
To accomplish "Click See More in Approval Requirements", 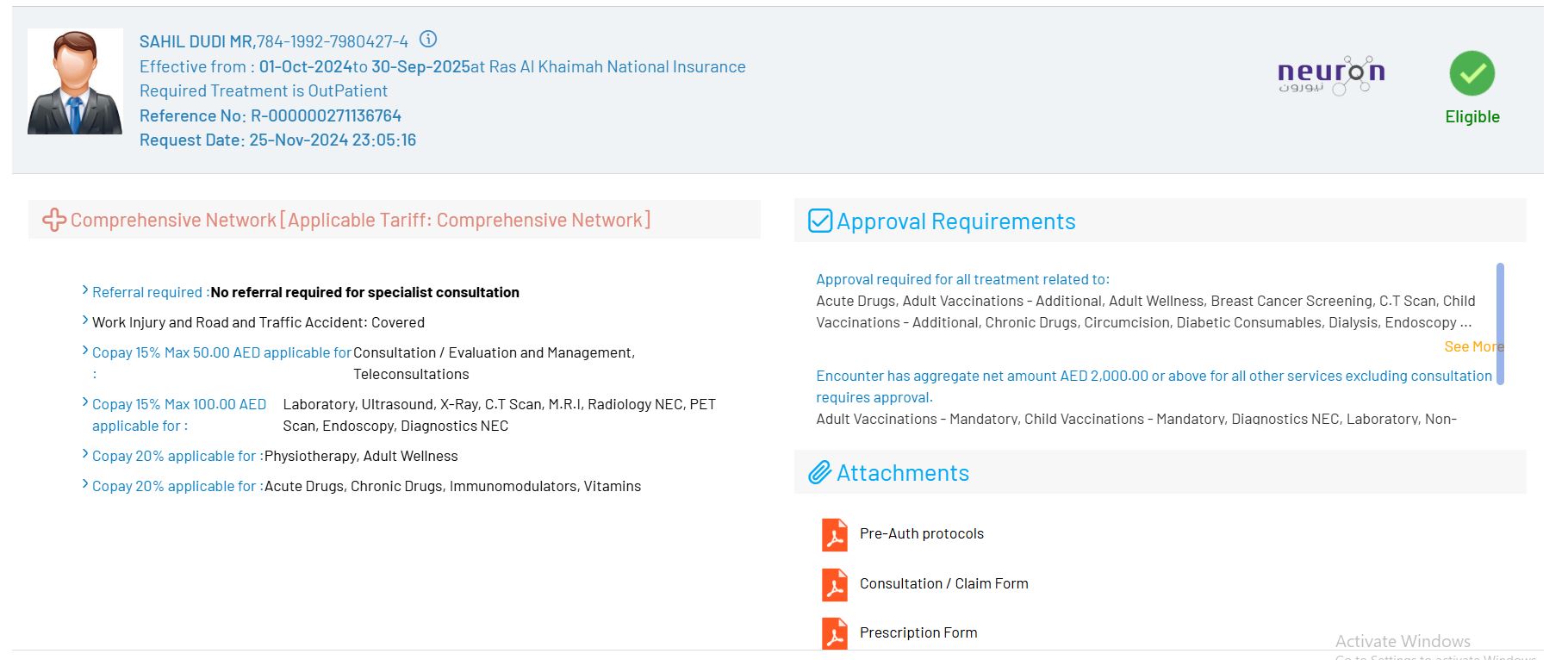I will coord(1473,346).
